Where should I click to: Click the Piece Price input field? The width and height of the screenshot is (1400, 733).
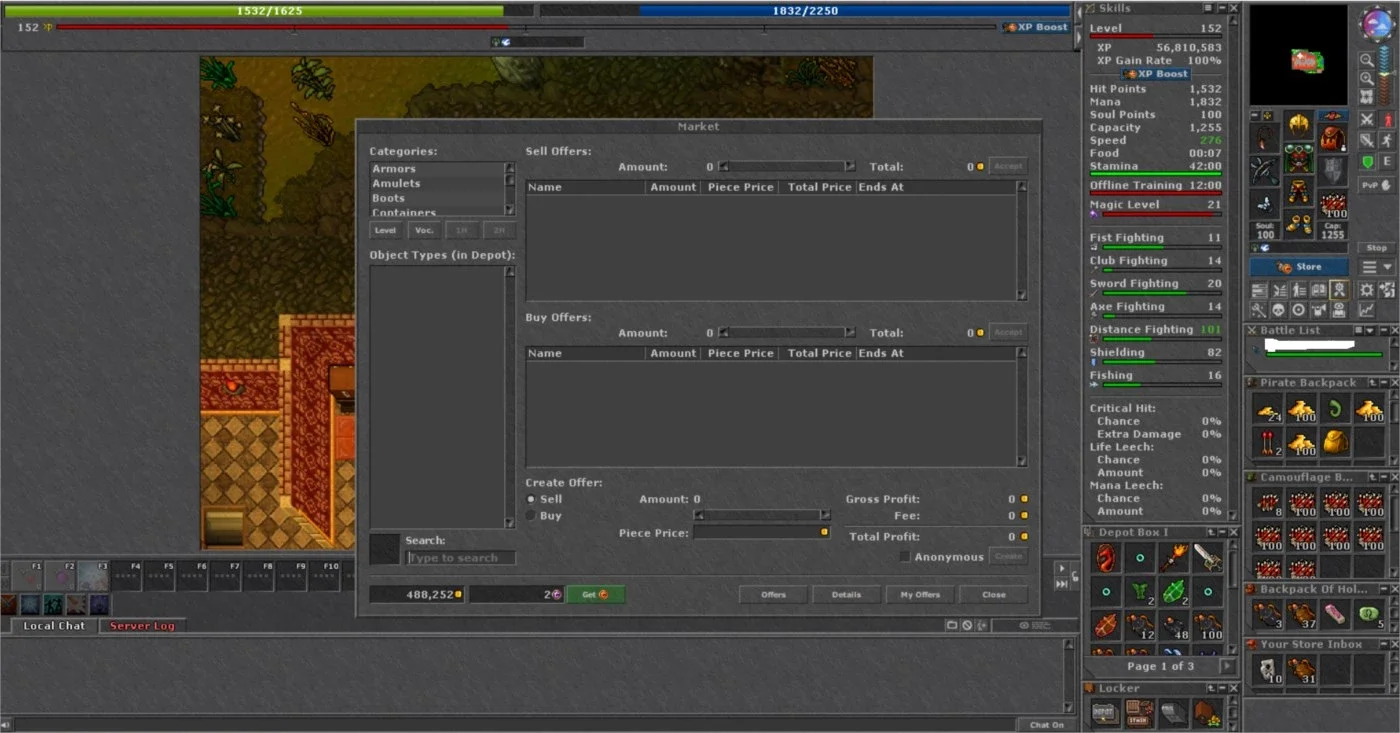pos(762,533)
